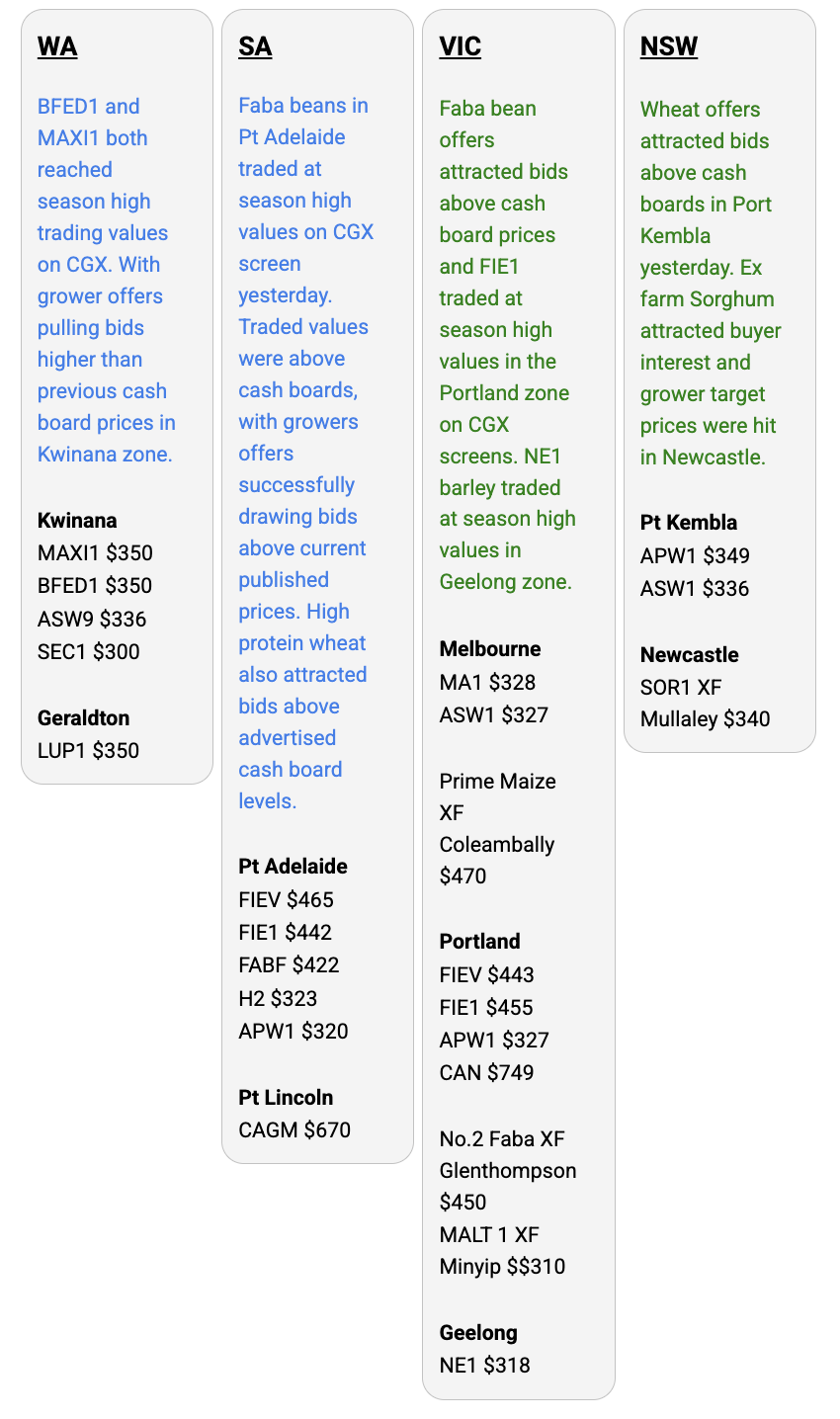Open the SA state heading link
Image resolution: width=840 pixels, height=1419 pixels.
[x=255, y=46]
